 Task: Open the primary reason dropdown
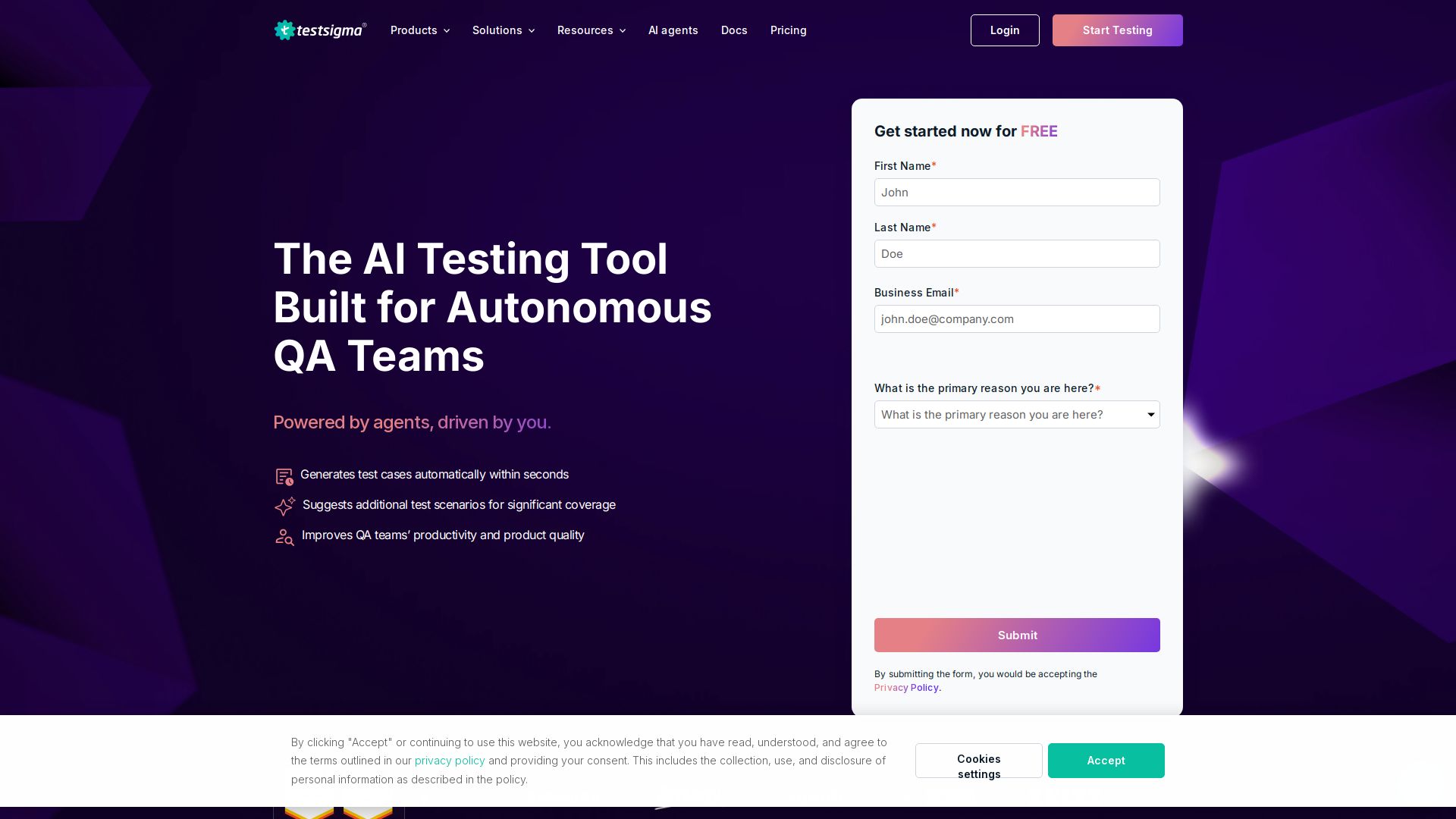pos(1017,415)
